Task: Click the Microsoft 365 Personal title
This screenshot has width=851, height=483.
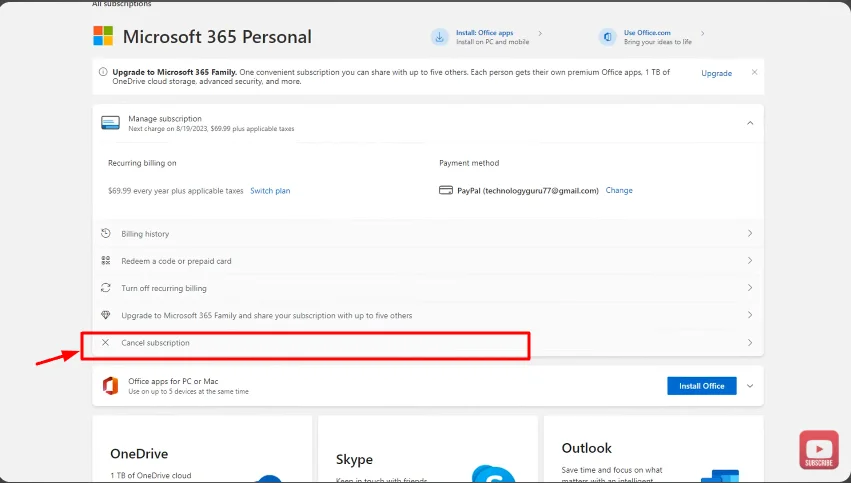Action: pyautogui.click(x=217, y=37)
